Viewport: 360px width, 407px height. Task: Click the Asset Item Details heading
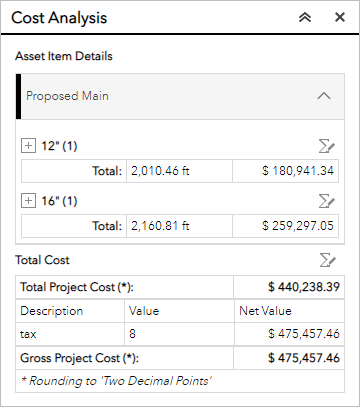[64, 56]
